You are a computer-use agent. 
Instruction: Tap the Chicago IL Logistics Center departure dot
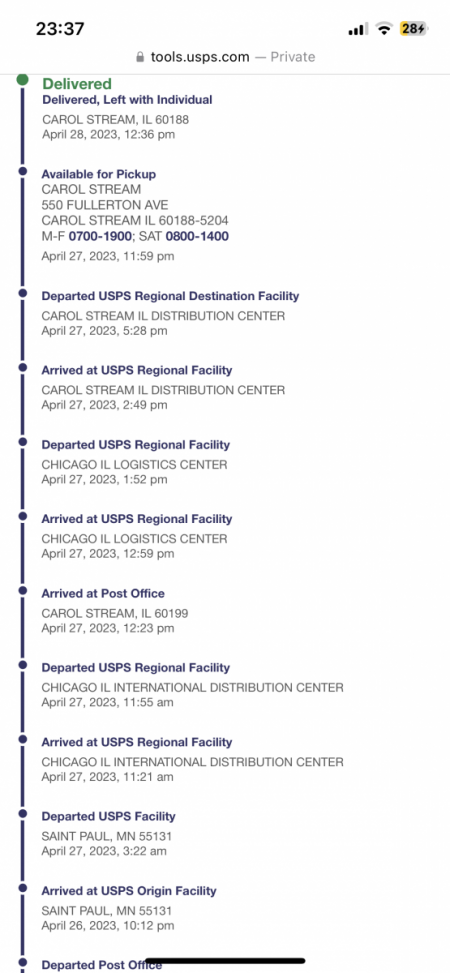pos(23,441)
